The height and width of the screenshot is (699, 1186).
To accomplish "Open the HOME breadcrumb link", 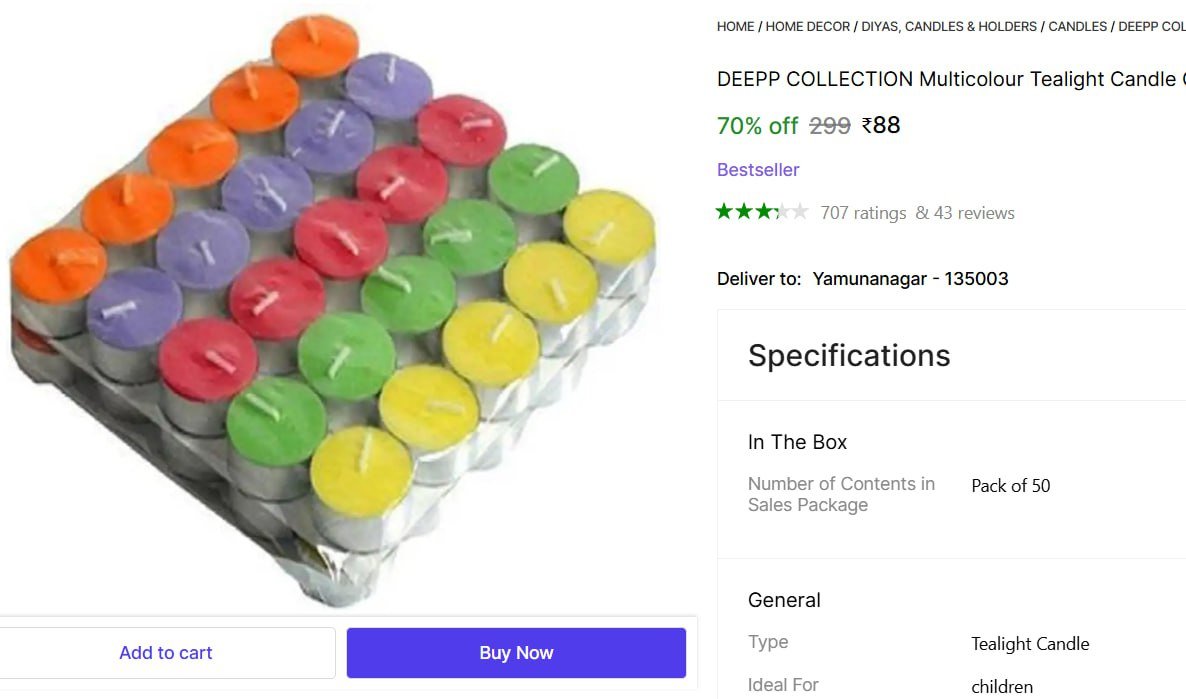I will point(735,27).
